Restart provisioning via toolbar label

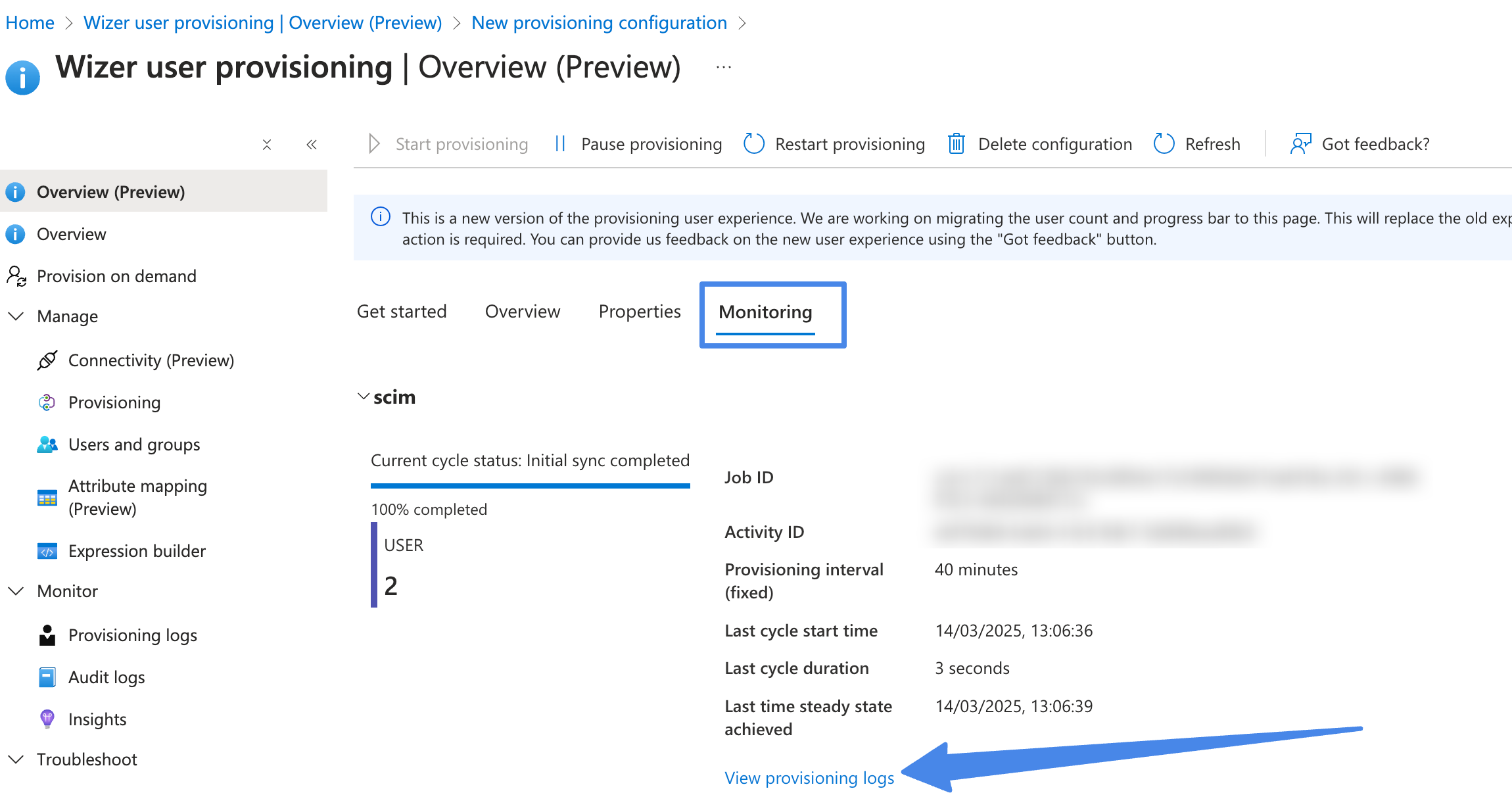click(x=850, y=144)
